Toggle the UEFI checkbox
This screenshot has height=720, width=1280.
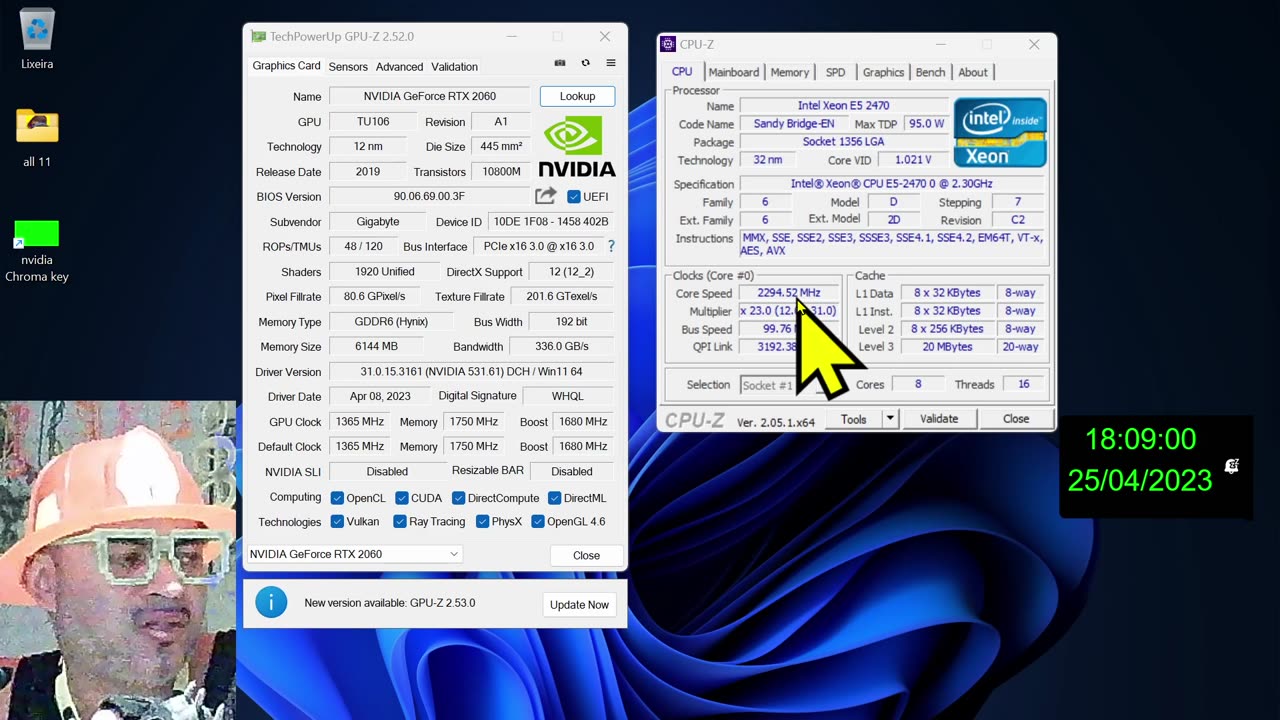574,197
